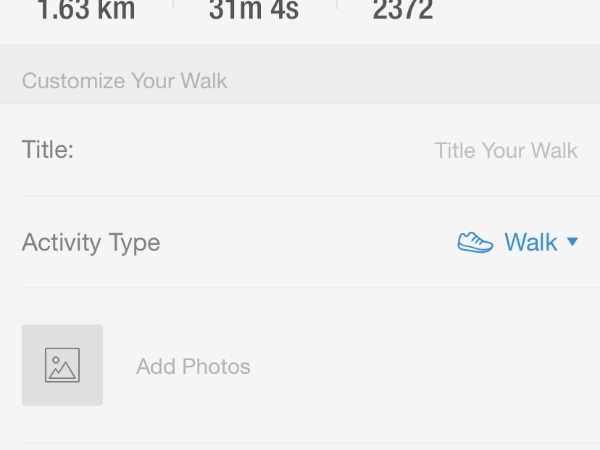Image resolution: width=600 pixels, height=450 pixels.
Task: Click the divider between duration and steps
Action: (x=337, y=5)
